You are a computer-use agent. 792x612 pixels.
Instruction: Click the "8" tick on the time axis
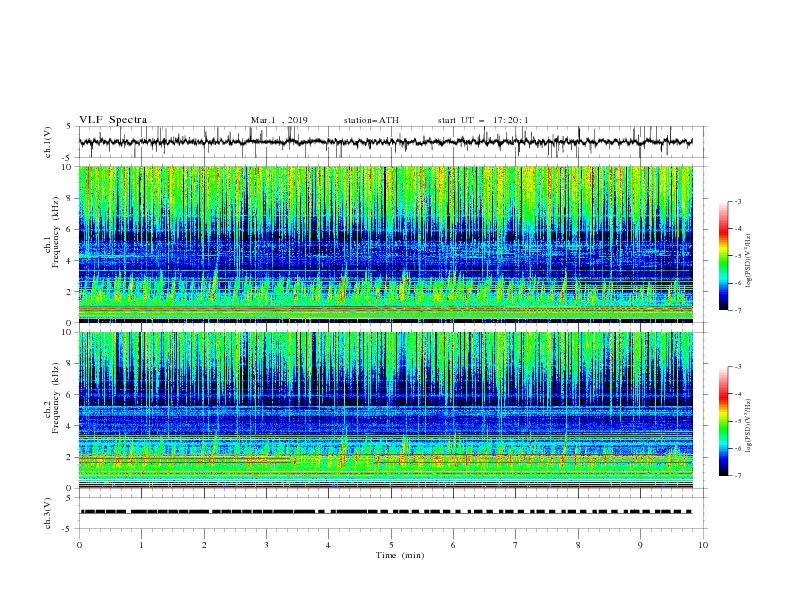tap(578, 545)
